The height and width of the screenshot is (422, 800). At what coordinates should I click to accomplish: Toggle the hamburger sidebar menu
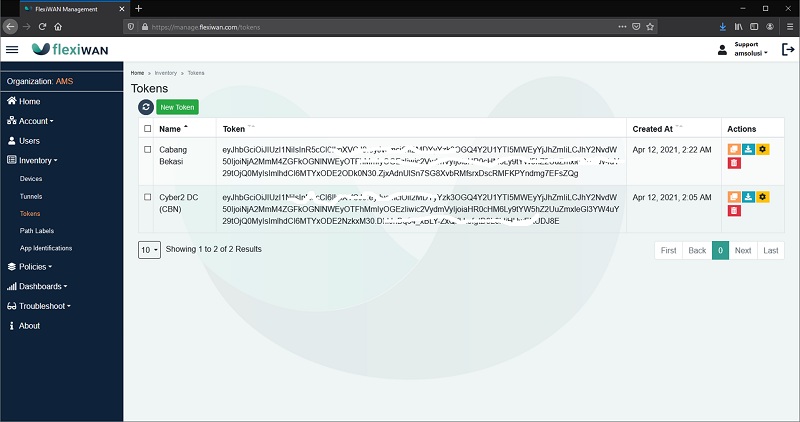pos(12,49)
